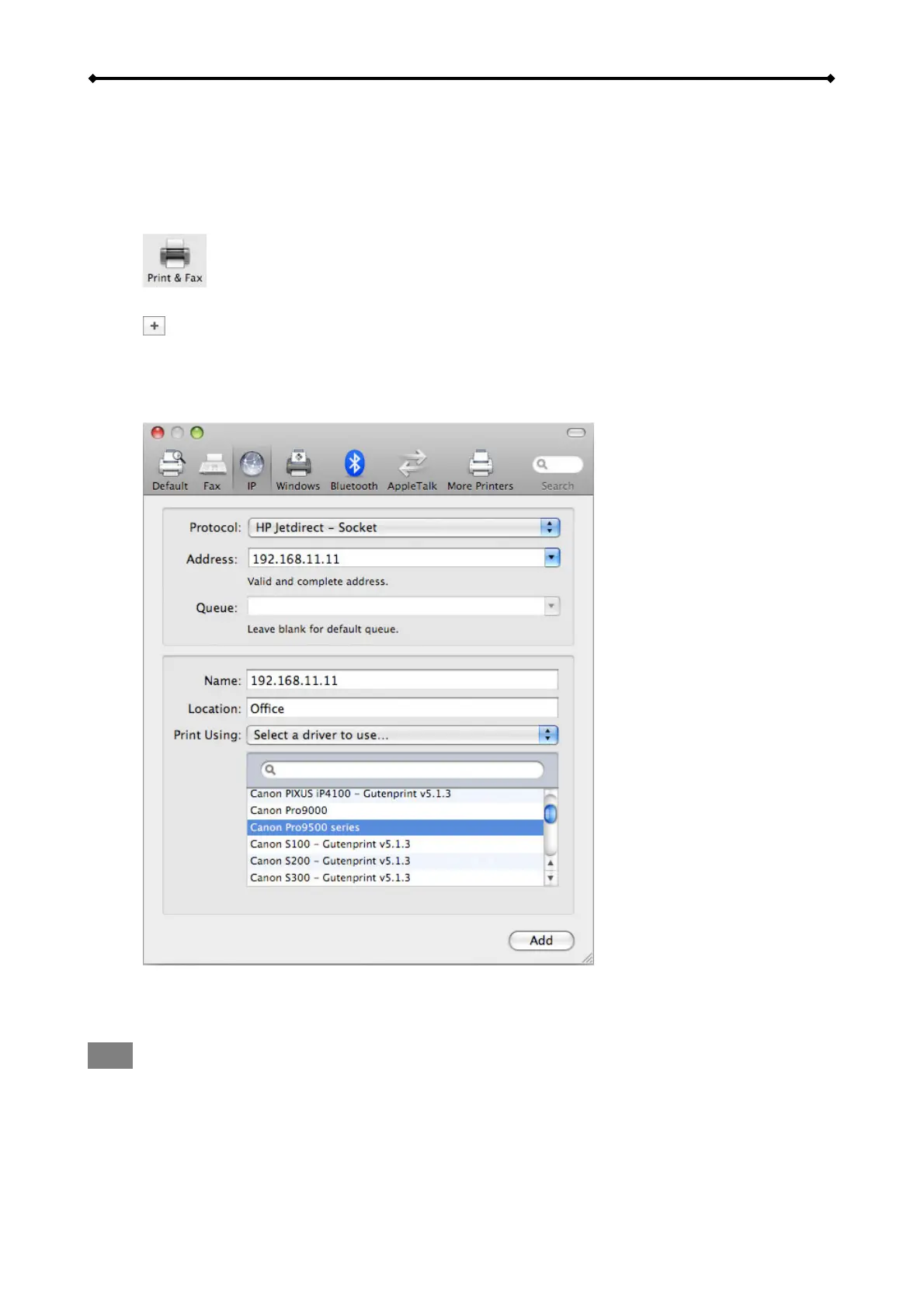Select the Default printer browser tab
This screenshot has height=1308, width=924.
(170, 471)
